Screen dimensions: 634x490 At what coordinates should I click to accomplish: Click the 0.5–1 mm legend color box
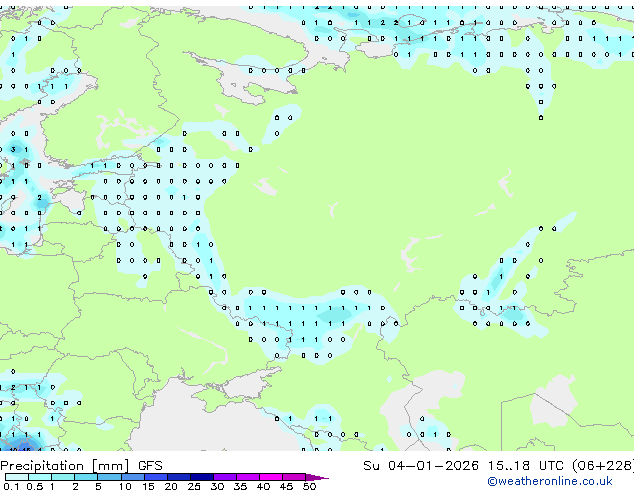(x=40, y=477)
